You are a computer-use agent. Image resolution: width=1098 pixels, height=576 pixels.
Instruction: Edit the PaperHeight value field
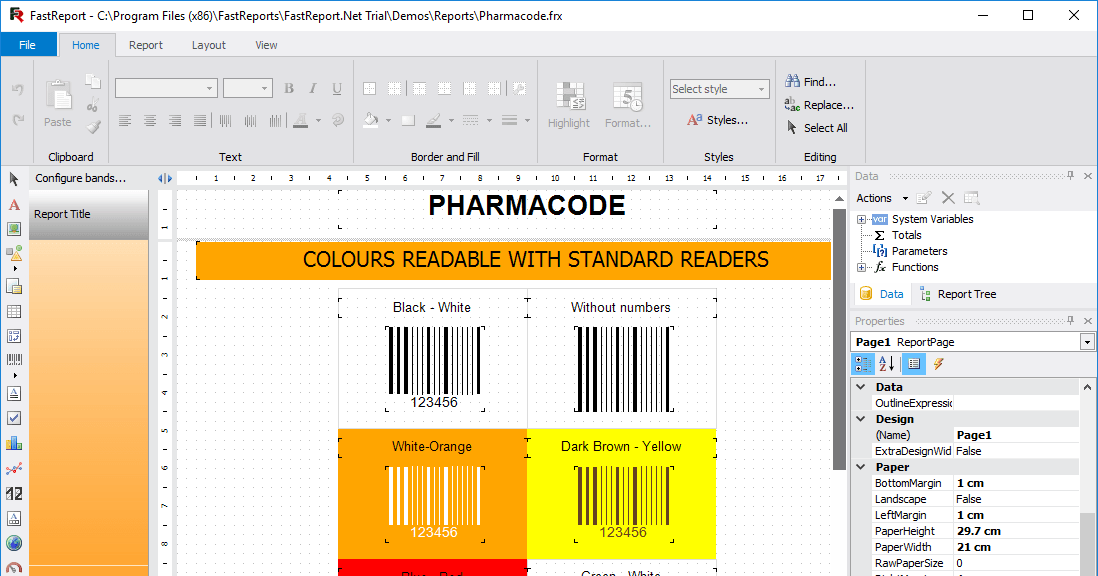(x=1015, y=531)
